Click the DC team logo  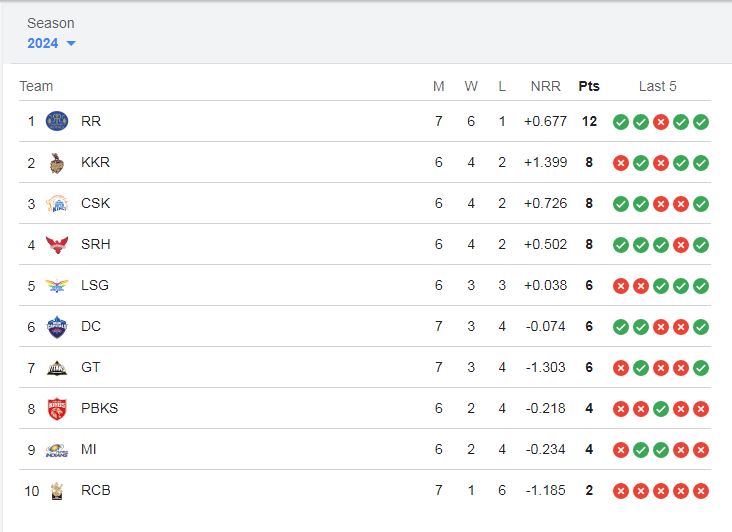coord(57,327)
